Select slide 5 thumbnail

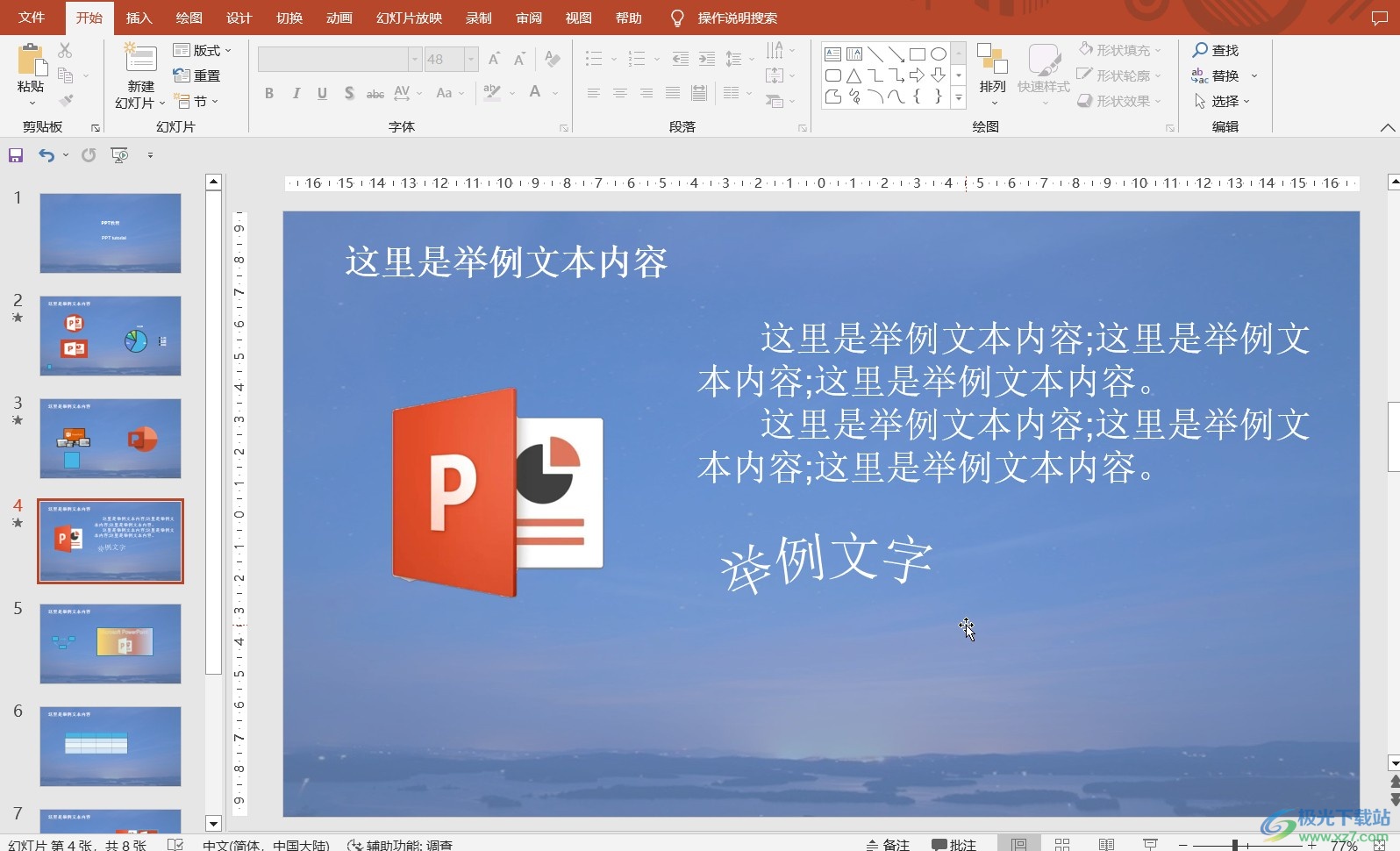pos(111,644)
